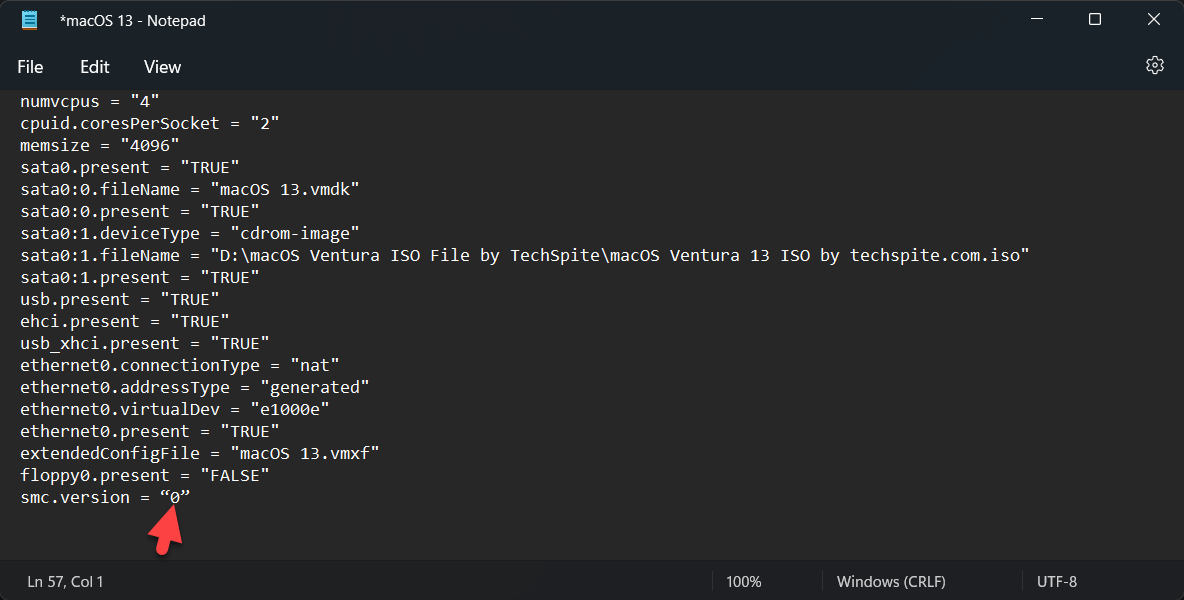Click the Windows (CRLF) line ending indicator
The width and height of the screenshot is (1184, 600).
click(x=891, y=581)
